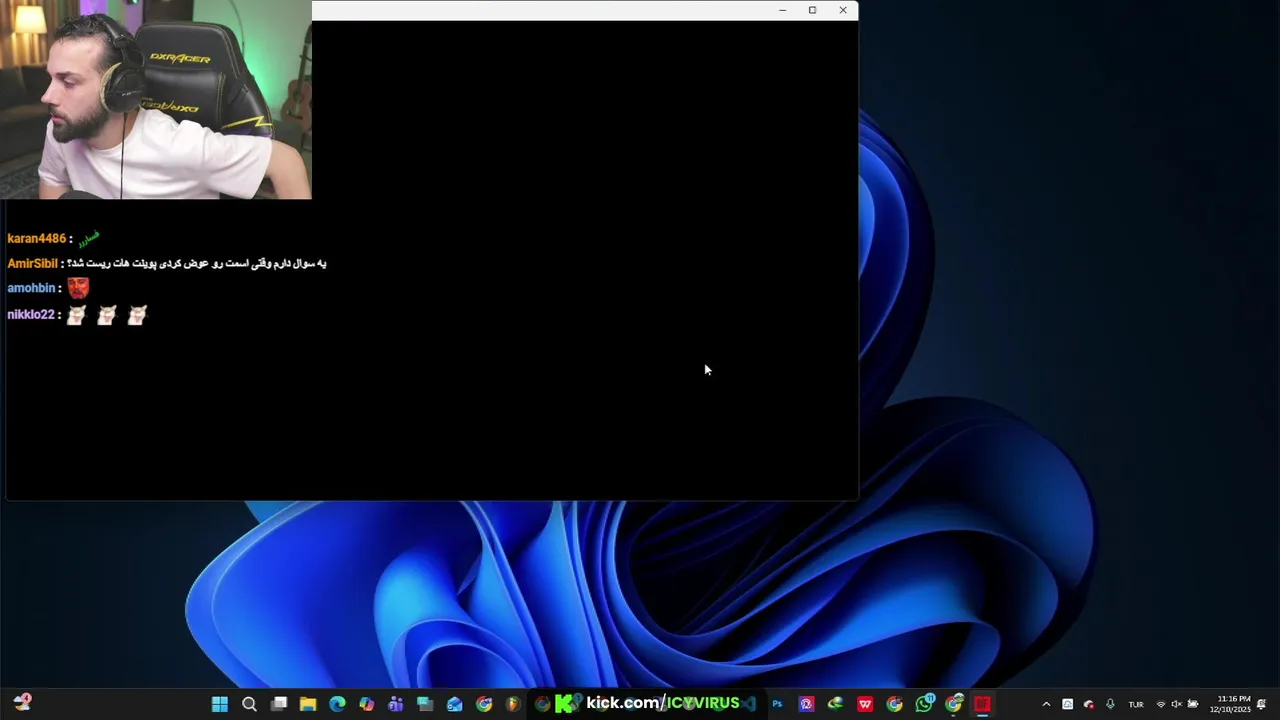Viewport: 1280px width, 720px height.
Task: Open taskbar Search magnifier
Action: pos(249,704)
